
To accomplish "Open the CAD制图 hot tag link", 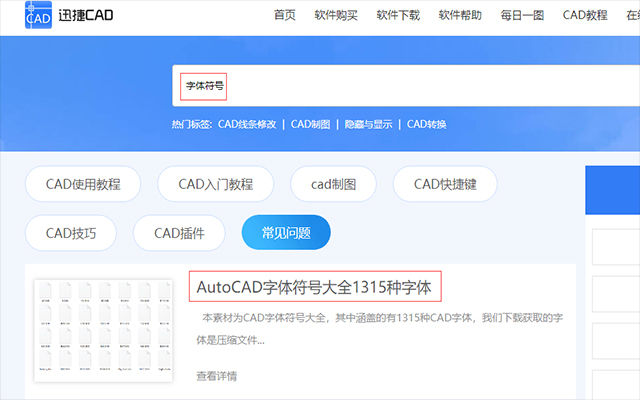I will coord(310,124).
